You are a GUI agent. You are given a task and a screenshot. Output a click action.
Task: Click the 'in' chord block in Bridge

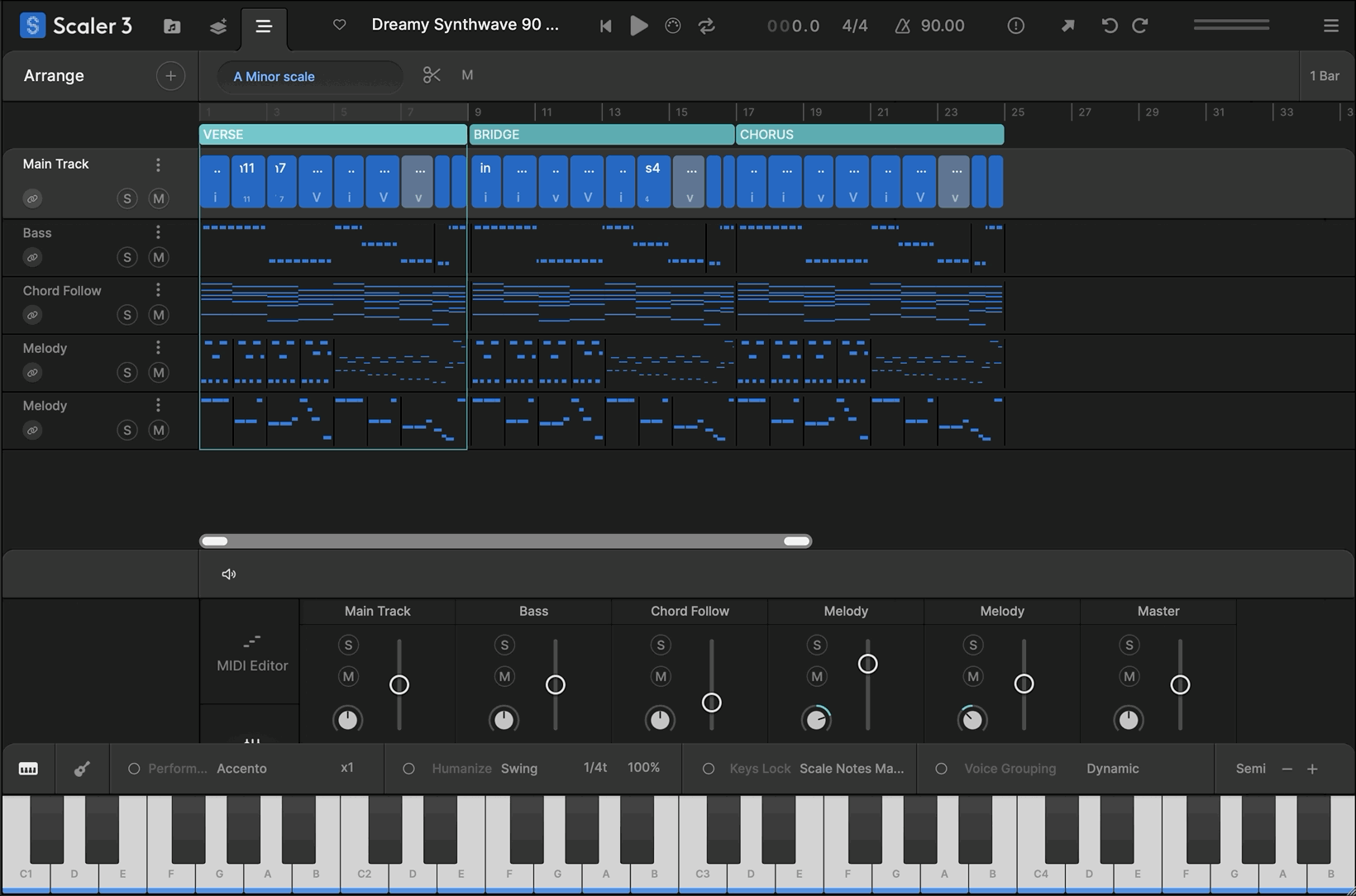coord(485,182)
